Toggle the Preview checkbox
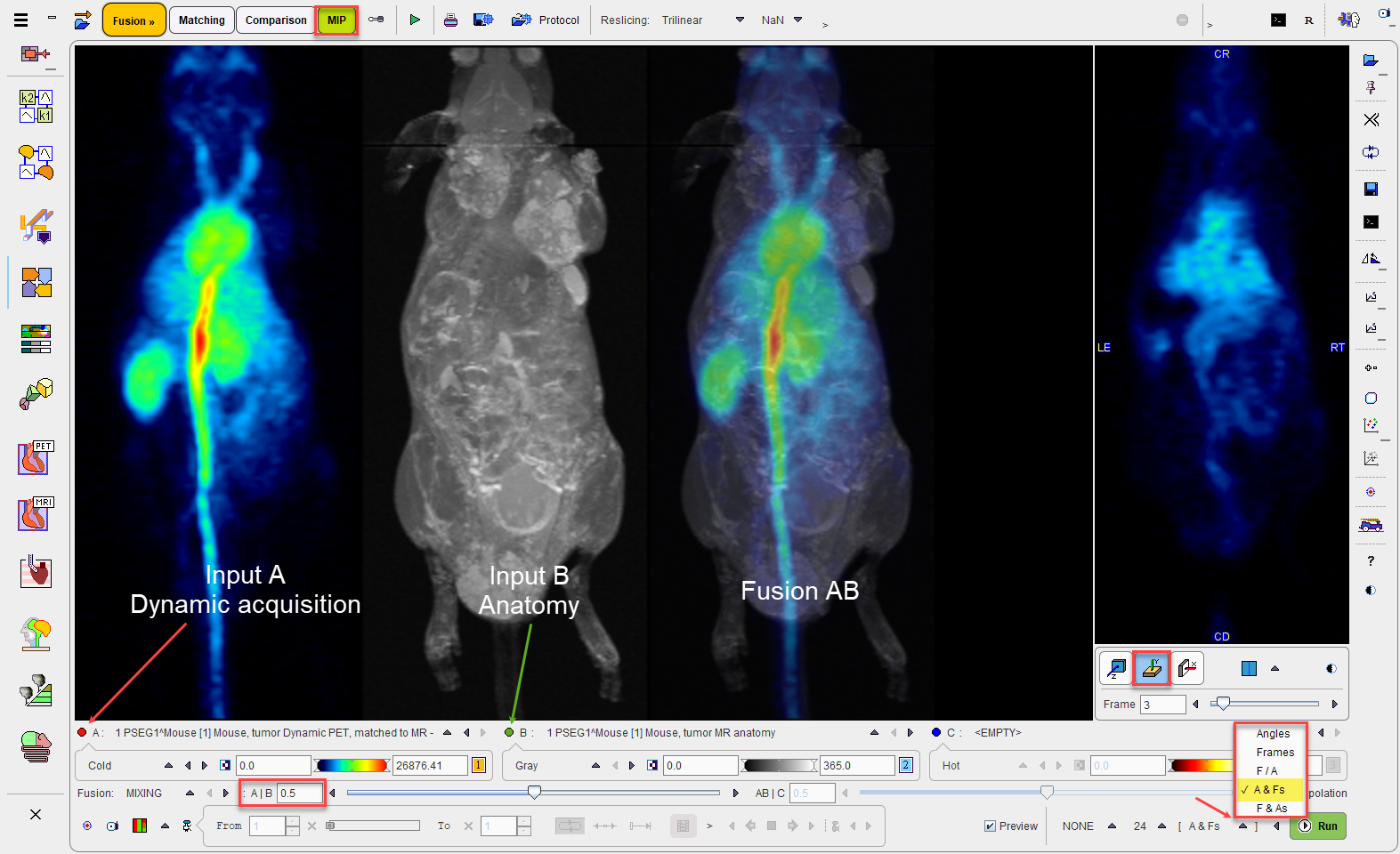 tap(990, 826)
